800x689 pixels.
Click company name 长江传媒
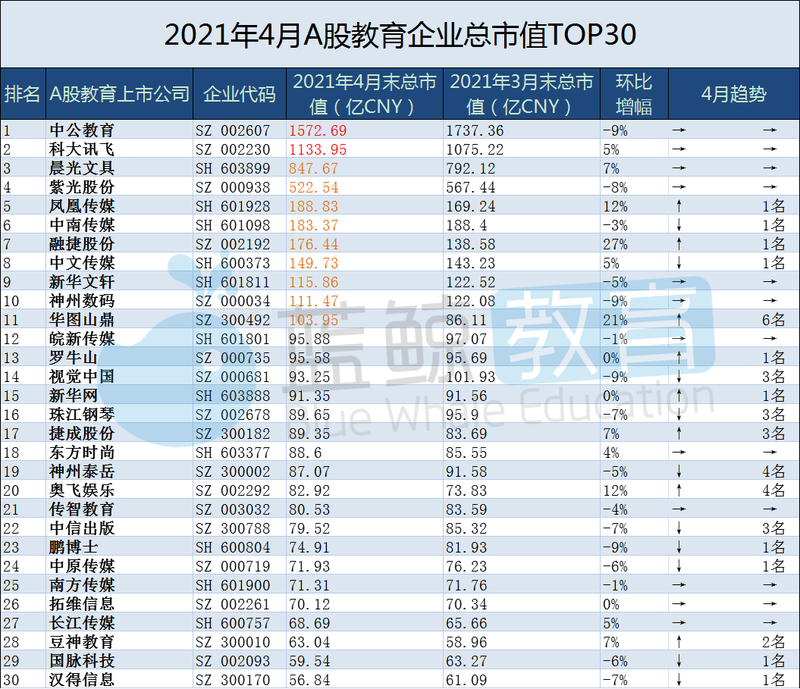[x=82, y=623]
